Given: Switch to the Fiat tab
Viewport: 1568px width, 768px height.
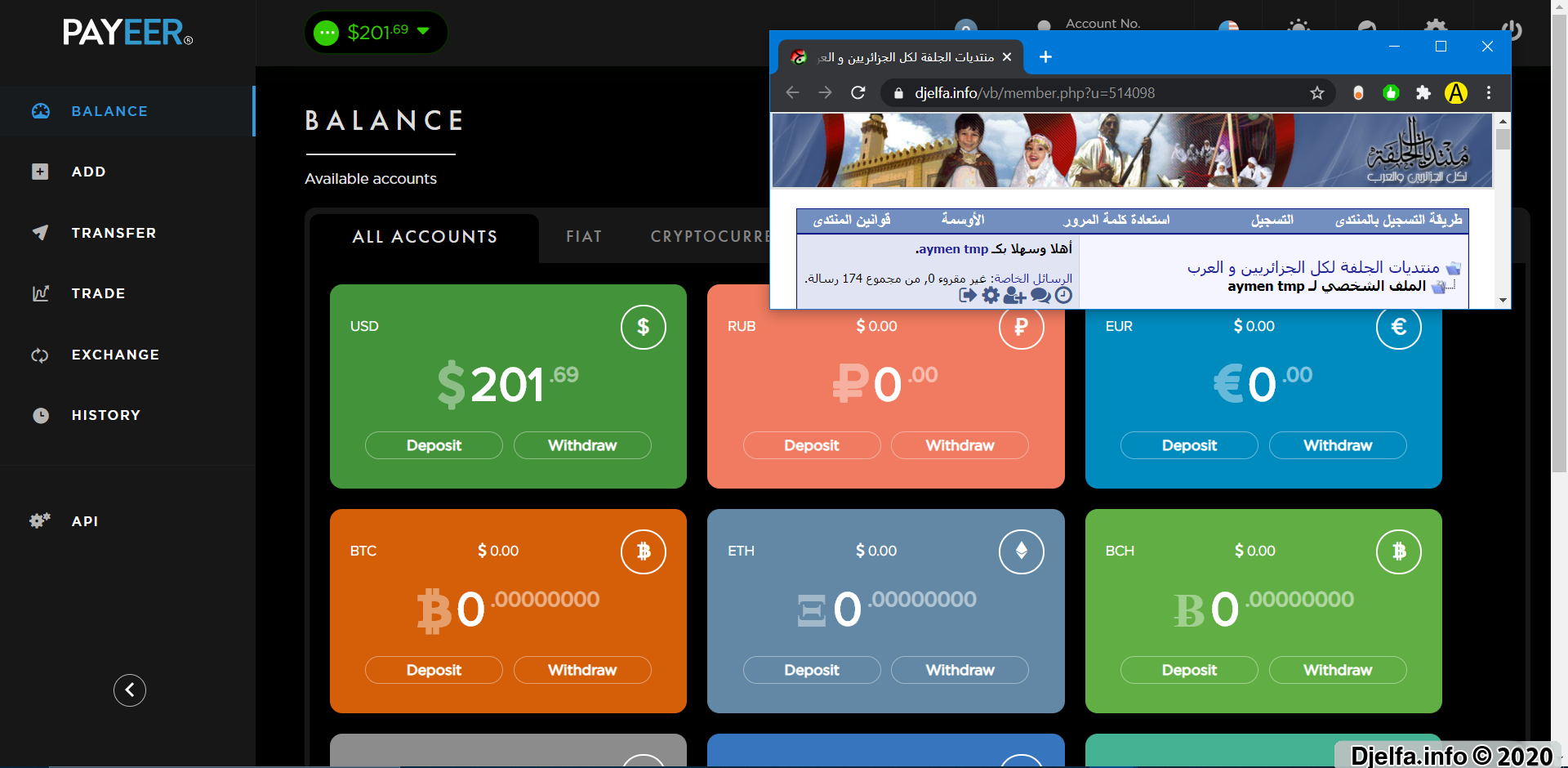Looking at the screenshot, I should click(x=584, y=237).
